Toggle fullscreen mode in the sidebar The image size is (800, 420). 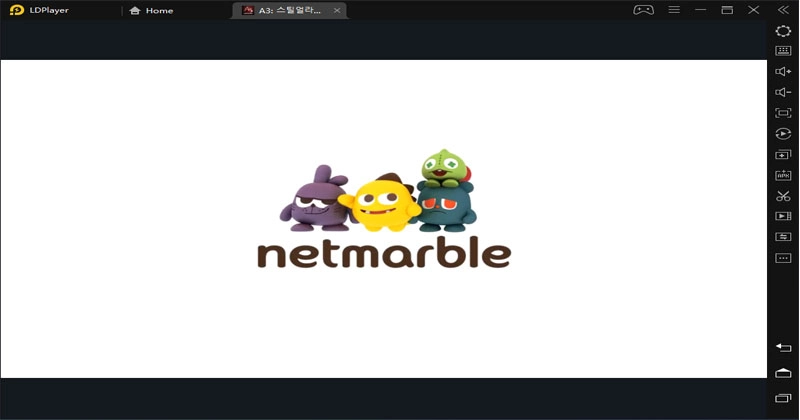(783, 113)
